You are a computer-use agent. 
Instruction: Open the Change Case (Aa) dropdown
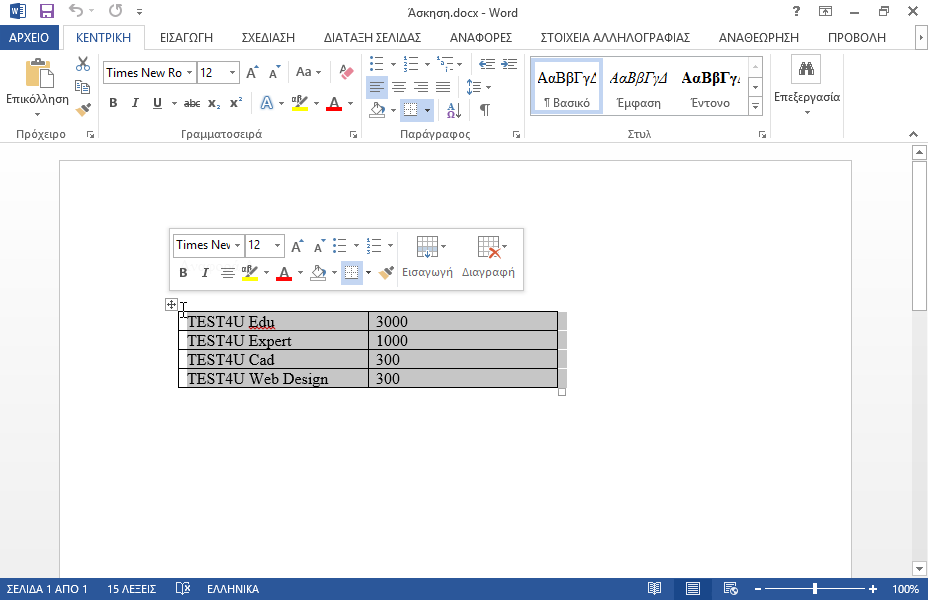pos(308,72)
